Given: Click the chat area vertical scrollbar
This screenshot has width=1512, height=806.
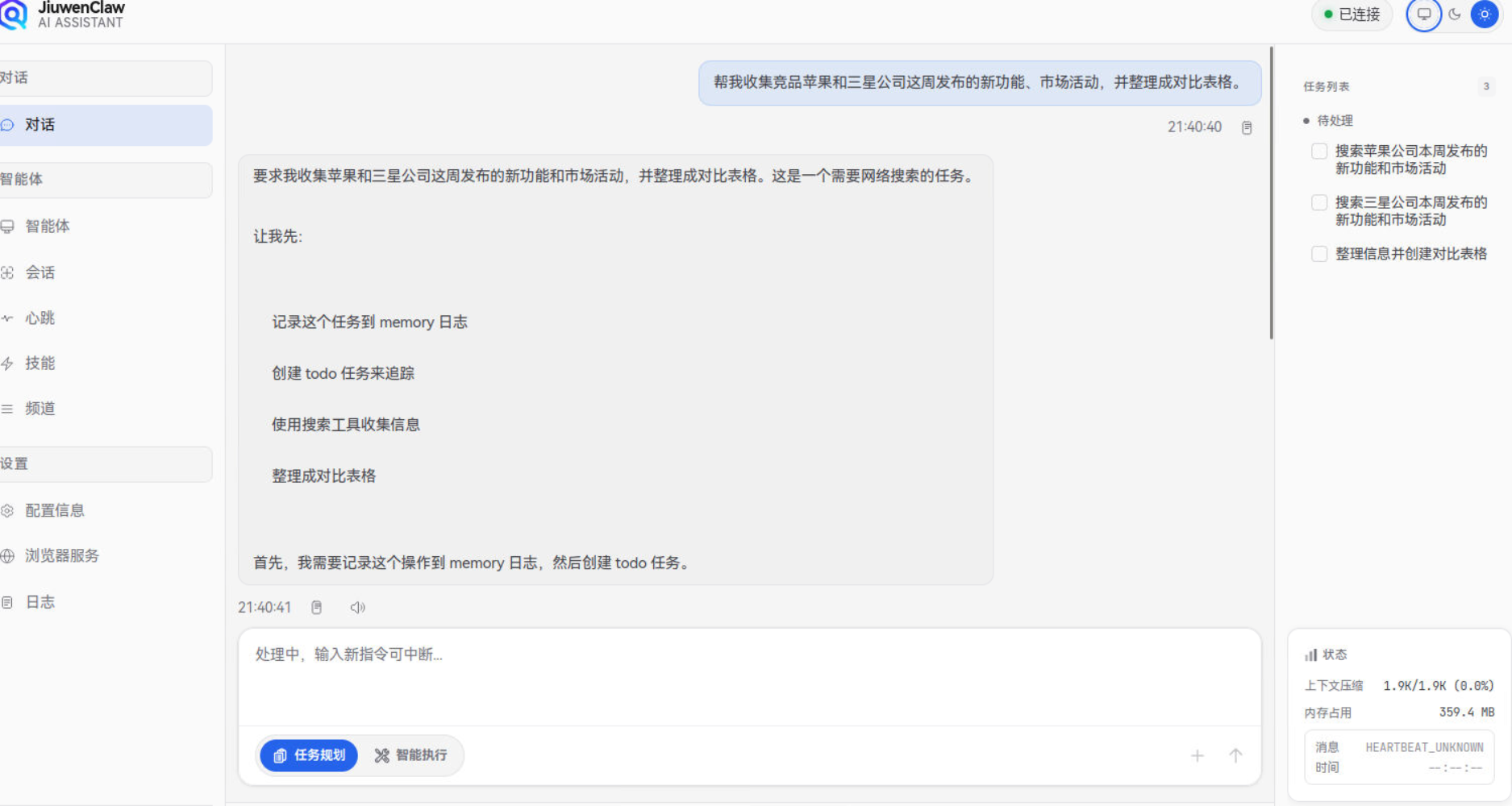Looking at the screenshot, I should [1272, 193].
